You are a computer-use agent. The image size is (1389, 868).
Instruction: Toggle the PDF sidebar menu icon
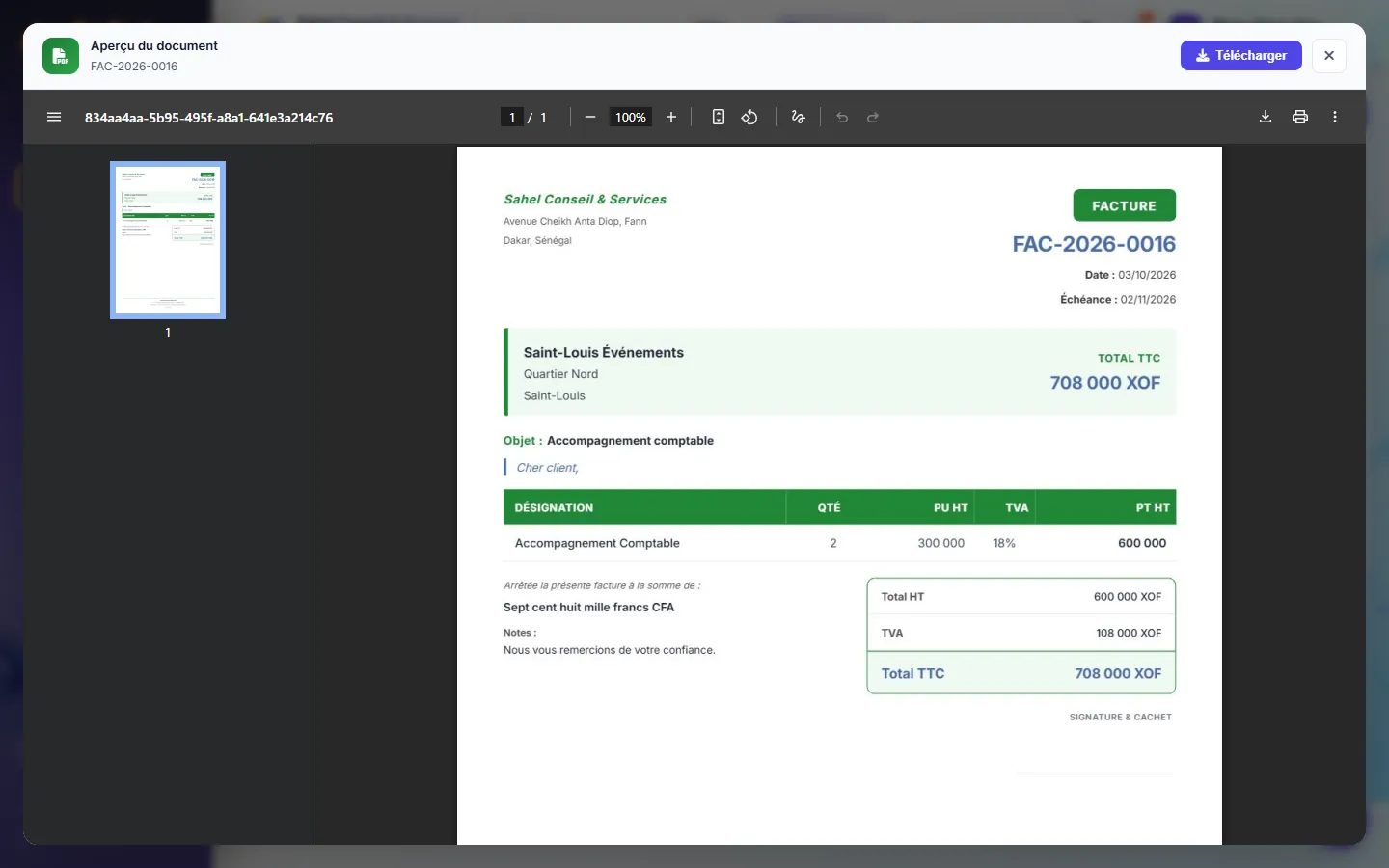pos(54,117)
